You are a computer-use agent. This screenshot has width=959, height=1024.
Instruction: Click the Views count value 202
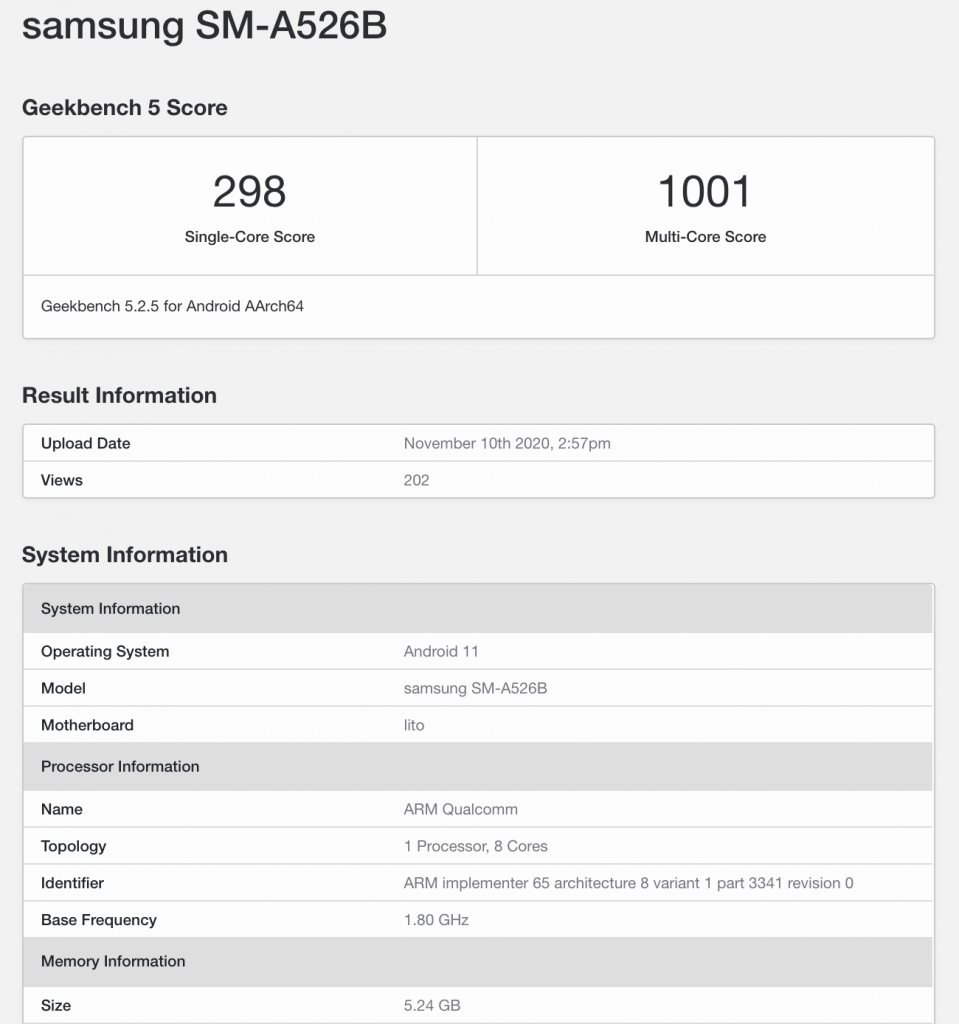click(x=416, y=480)
